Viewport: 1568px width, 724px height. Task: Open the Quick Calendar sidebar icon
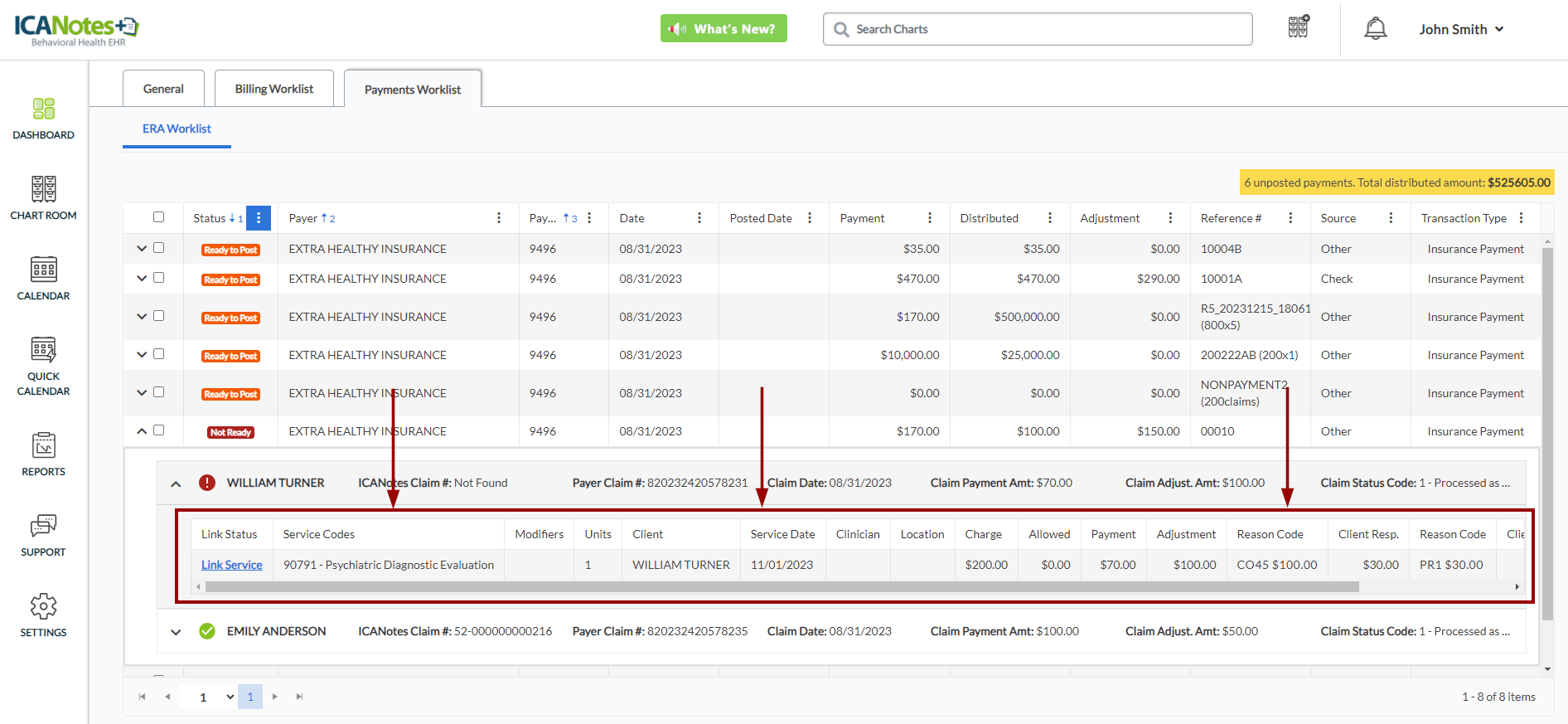[43, 350]
